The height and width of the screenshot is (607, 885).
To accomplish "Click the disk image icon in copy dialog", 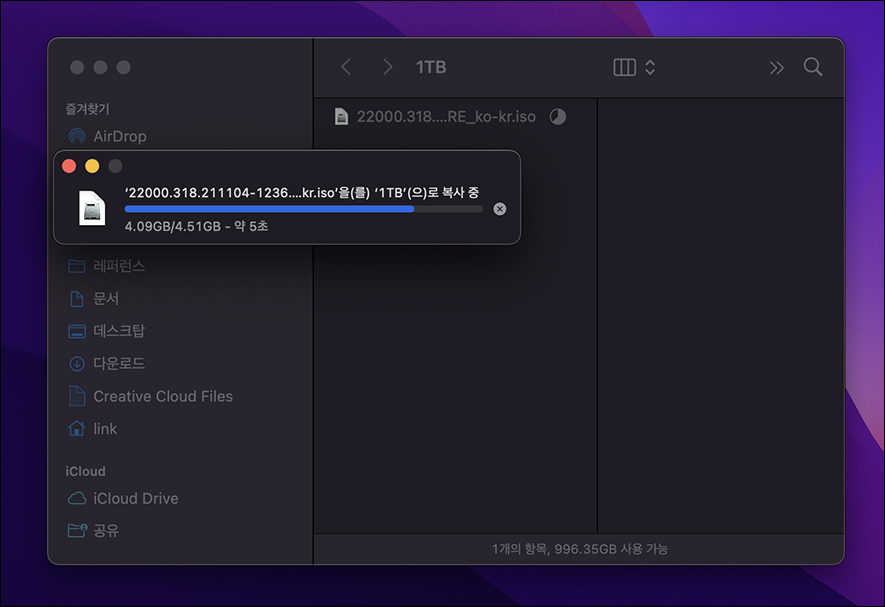I will (92, 208).
